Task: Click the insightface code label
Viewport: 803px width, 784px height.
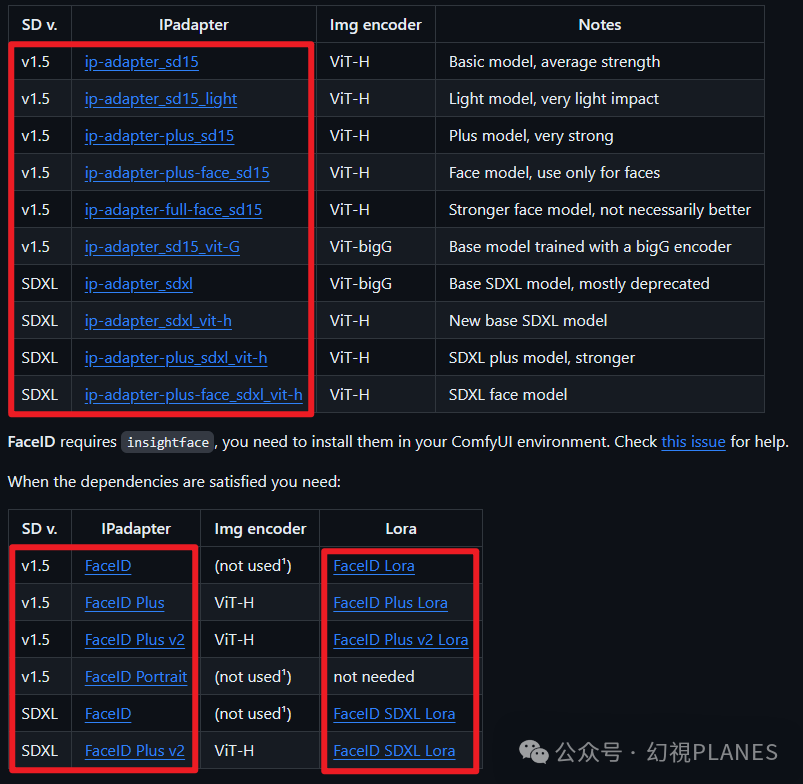Action: coord(167,442)
